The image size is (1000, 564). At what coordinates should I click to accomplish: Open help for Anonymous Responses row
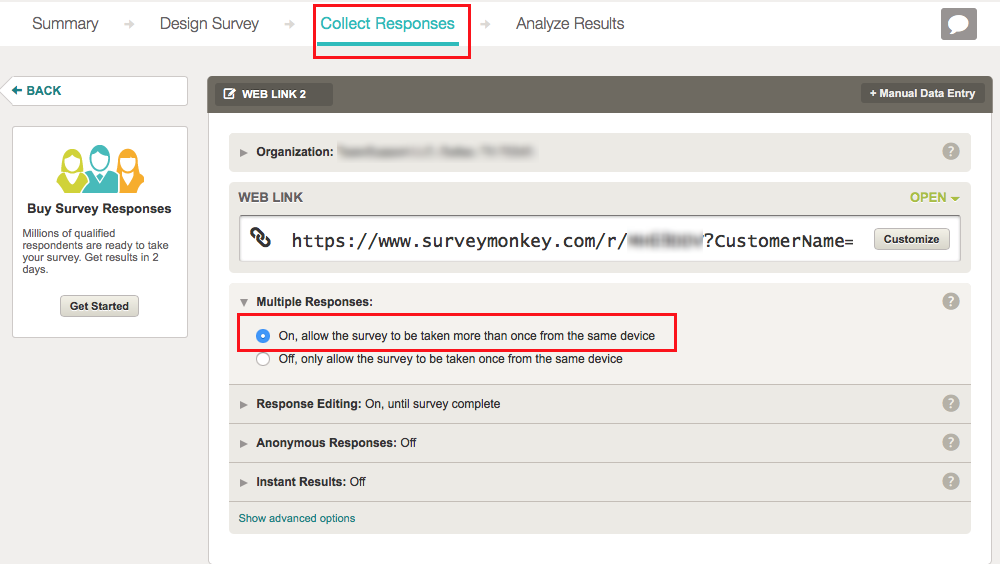pos(951,442)
